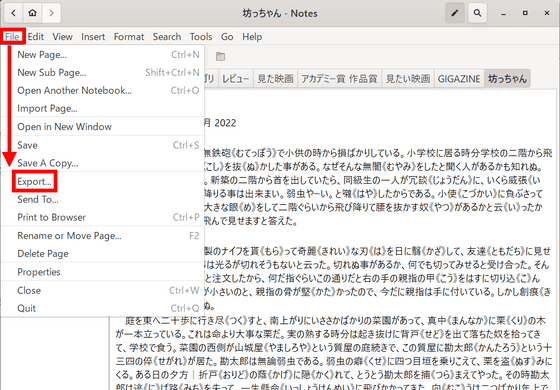The image size is (560, 390).
Task: Choose Open in New Window
Action: tap(103, 126)
